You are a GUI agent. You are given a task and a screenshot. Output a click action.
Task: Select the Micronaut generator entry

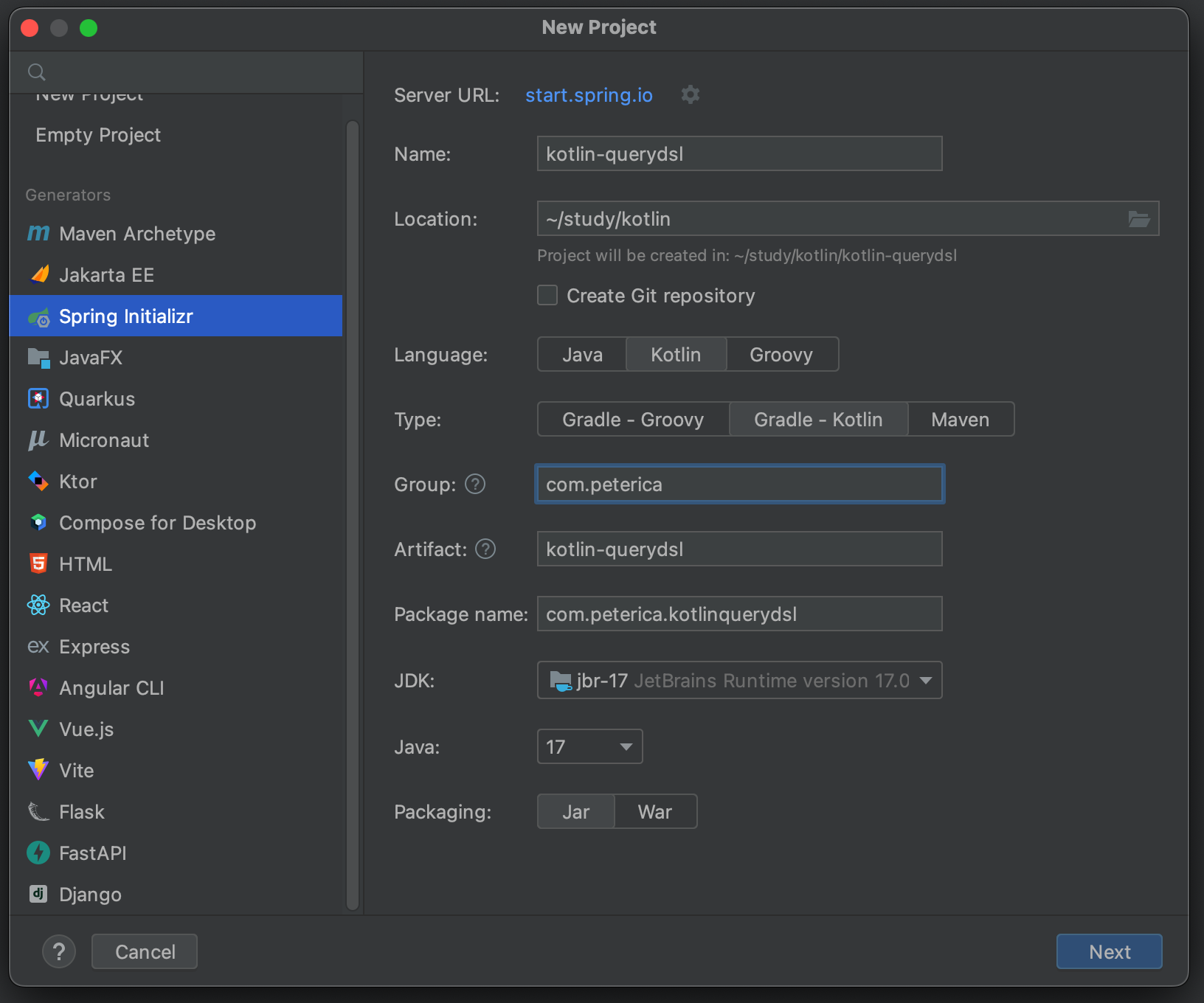click(176, 440)
